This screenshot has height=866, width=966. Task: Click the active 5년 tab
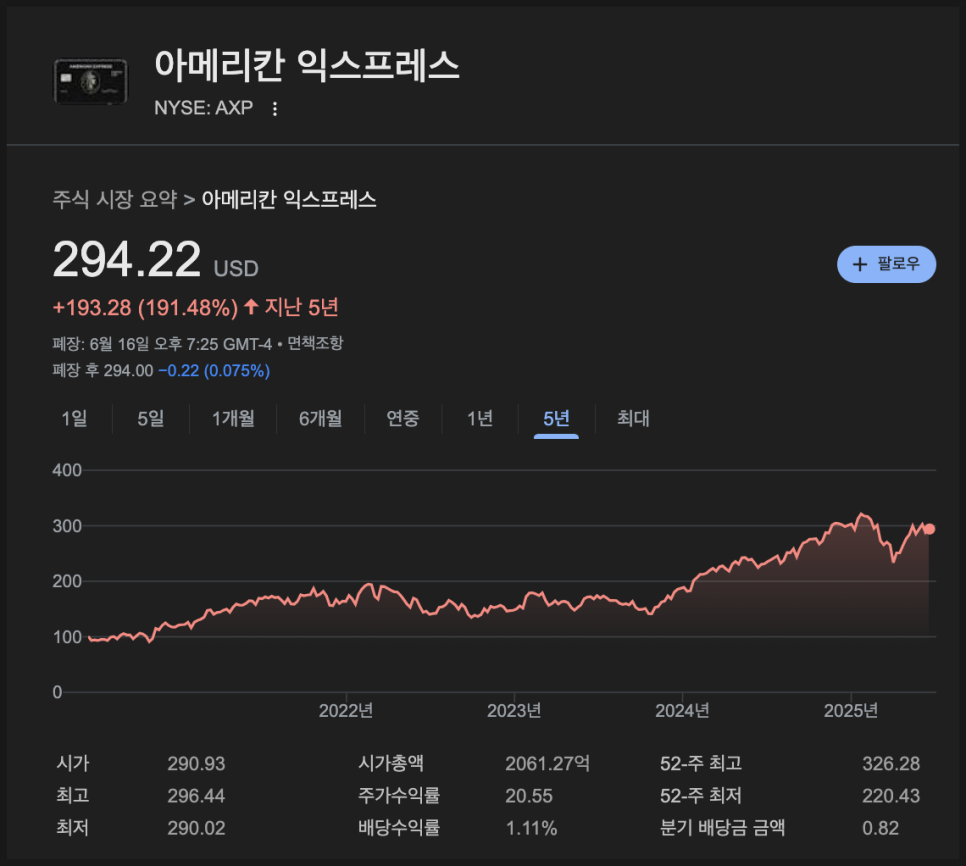[x=556, y=419]
